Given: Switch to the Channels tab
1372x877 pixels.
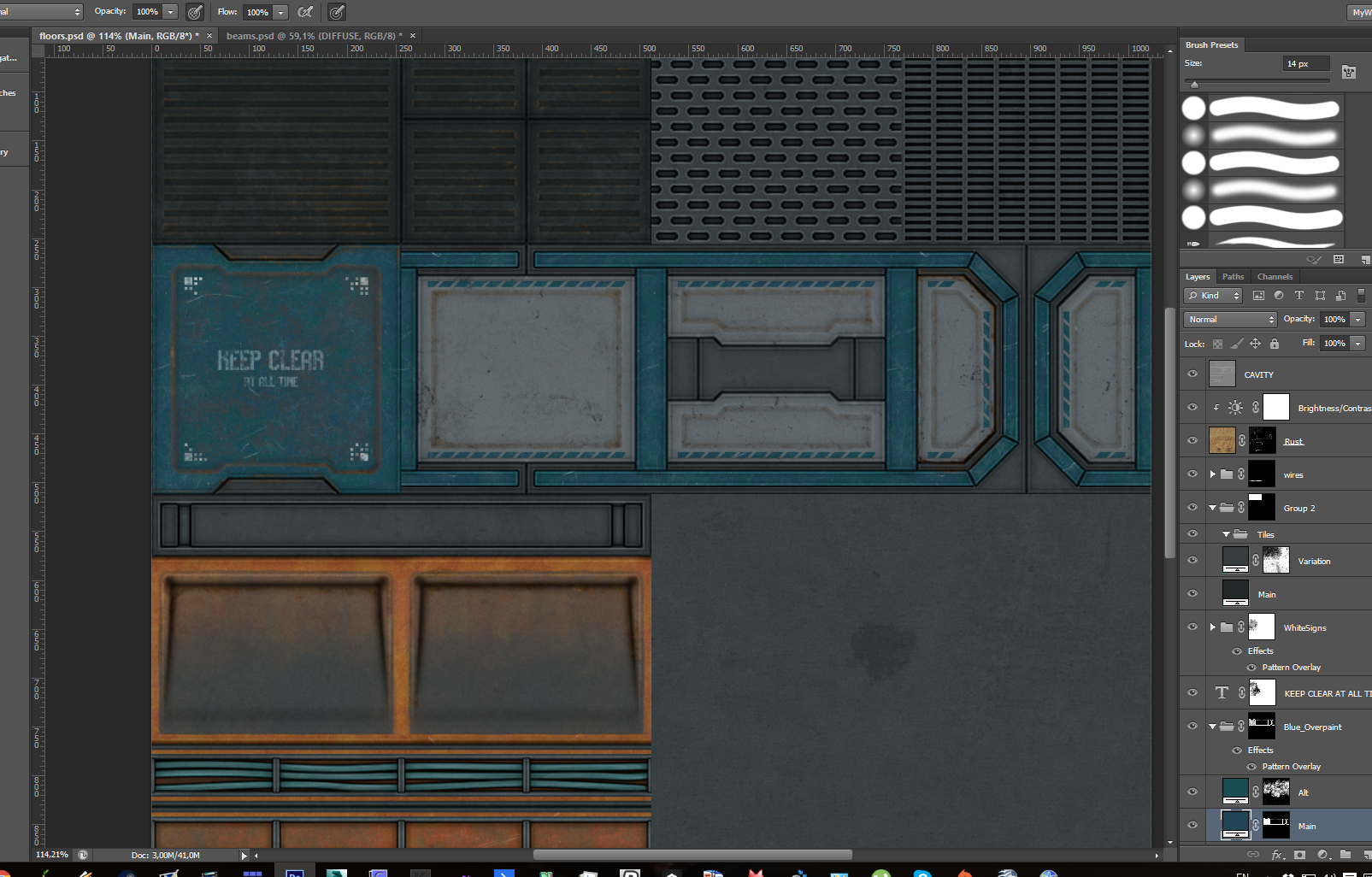Looking at the screenshot, I should point(1275,277).
